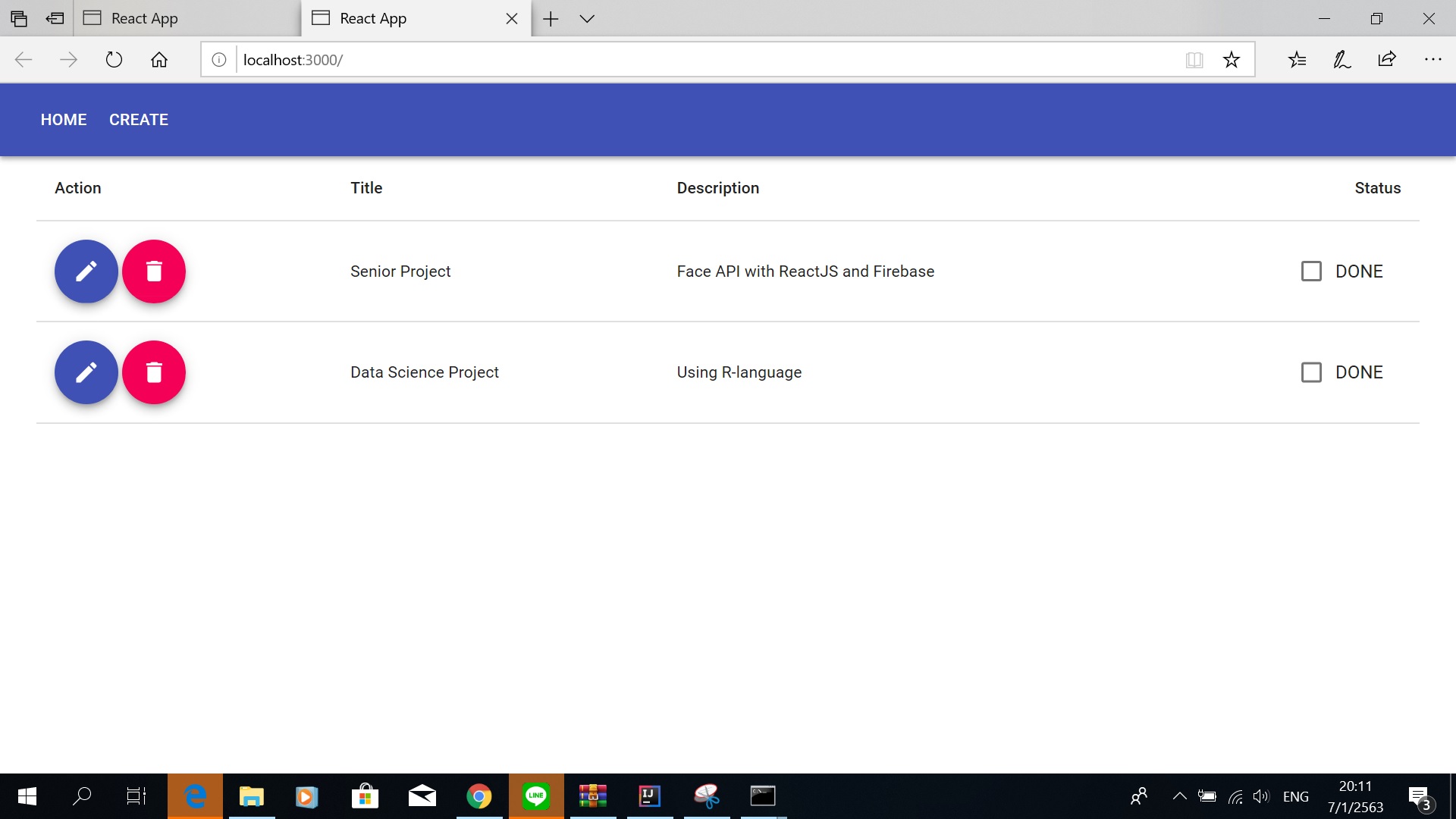Show site information icon

pyautogui.click(x=218, y=59)
